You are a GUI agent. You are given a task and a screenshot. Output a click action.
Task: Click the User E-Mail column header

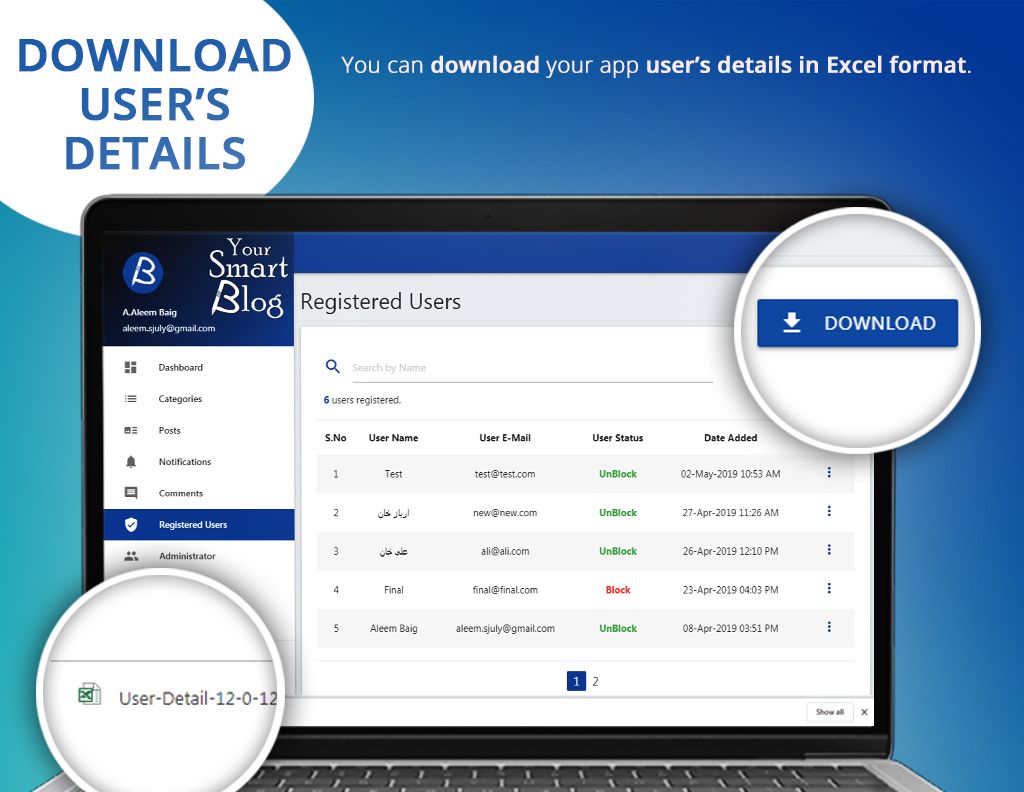[x=505, y=437]
